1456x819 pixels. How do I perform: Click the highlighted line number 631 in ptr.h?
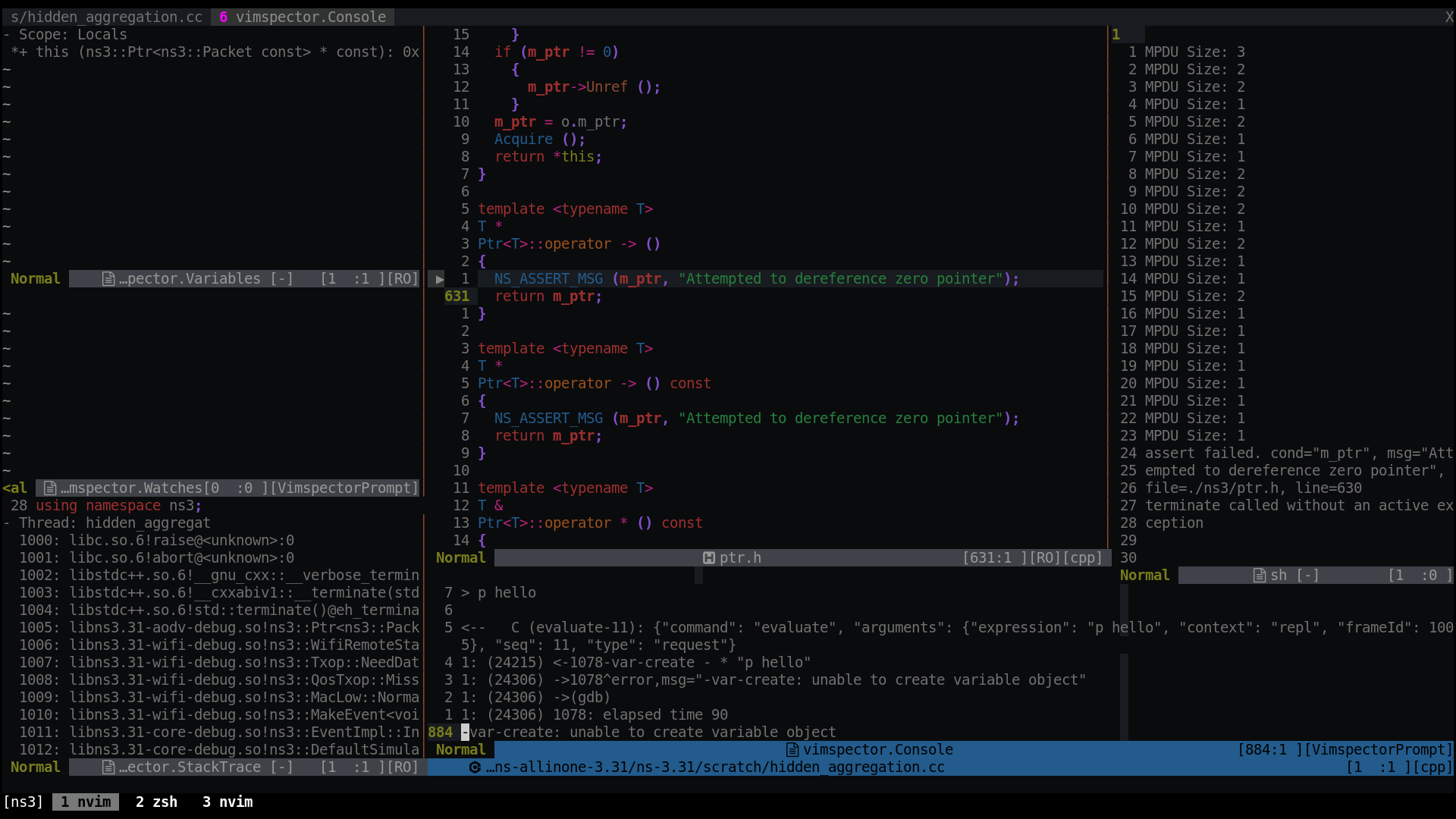pos(458,296)
